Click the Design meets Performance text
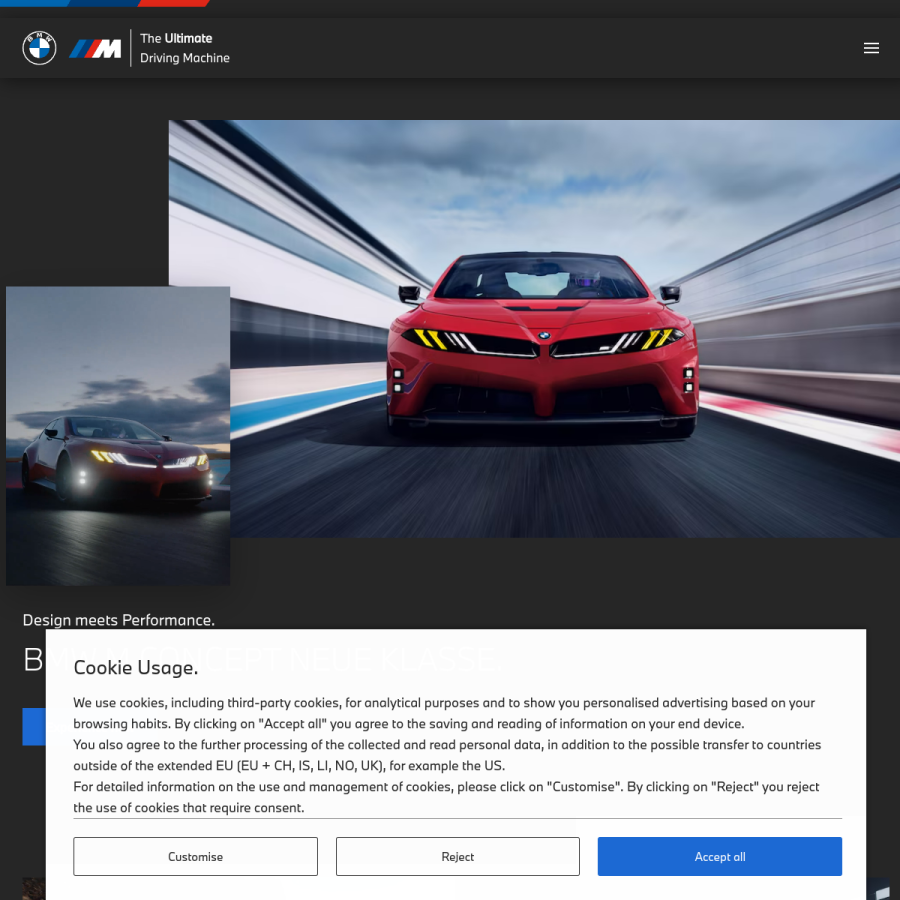 (118, 620)
